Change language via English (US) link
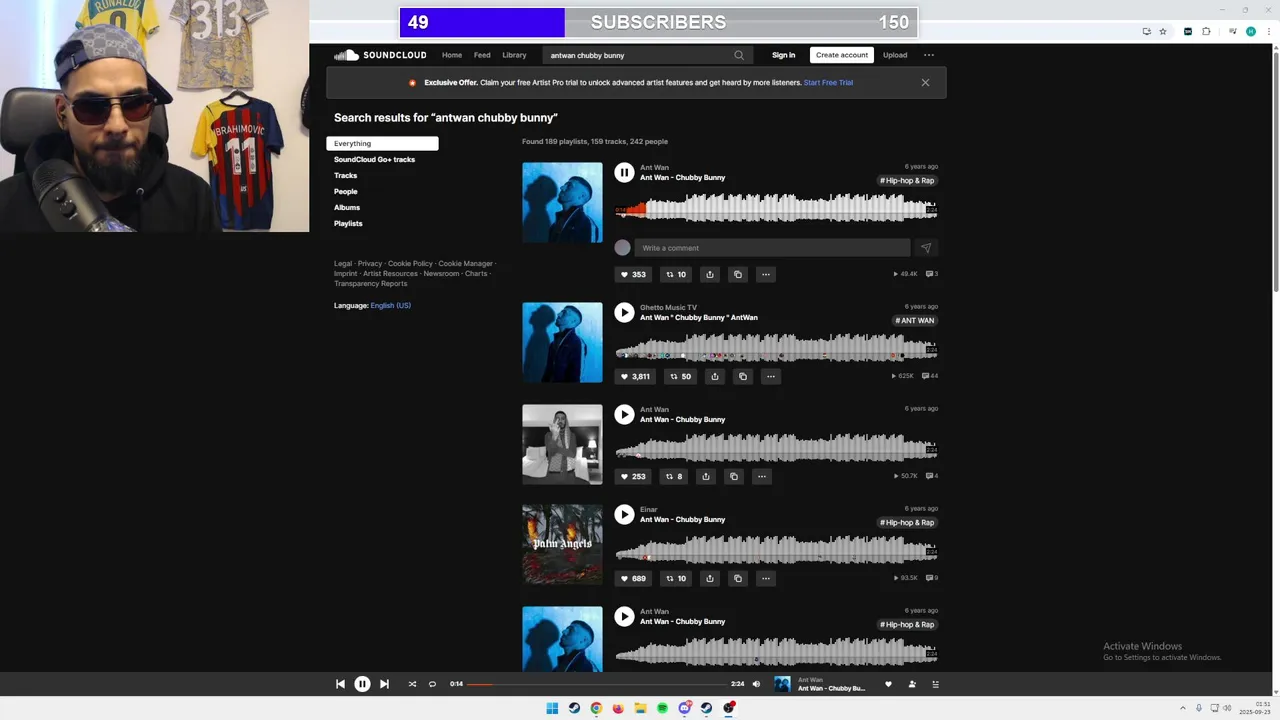 tap(390, 305)
